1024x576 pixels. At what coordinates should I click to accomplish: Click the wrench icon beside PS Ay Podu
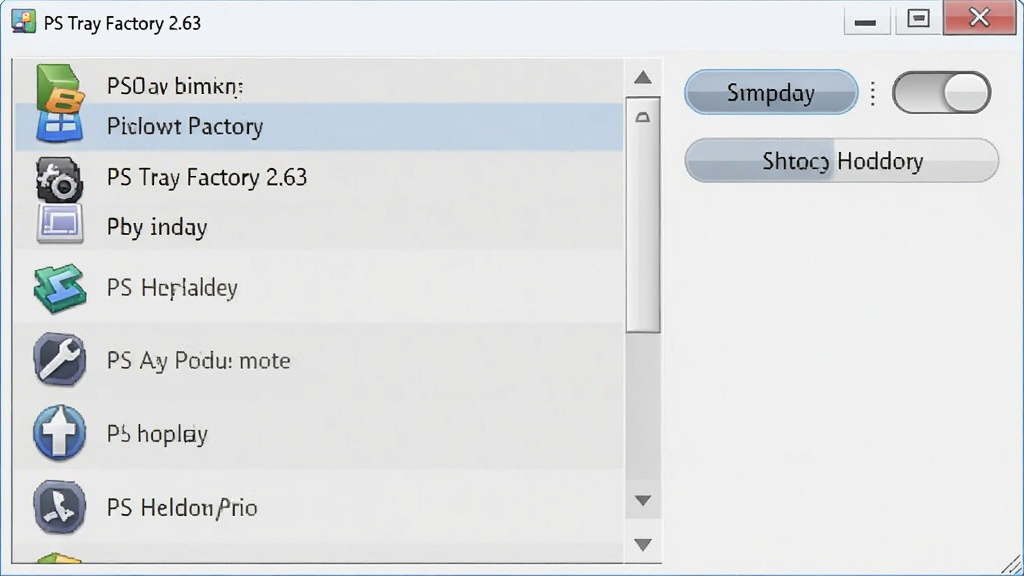[59, 359]
